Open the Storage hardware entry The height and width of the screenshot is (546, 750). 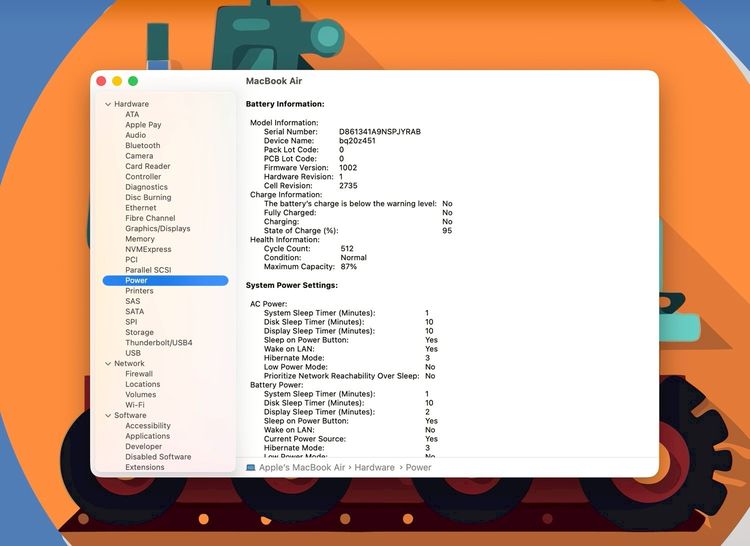click(x=139, y=333)
